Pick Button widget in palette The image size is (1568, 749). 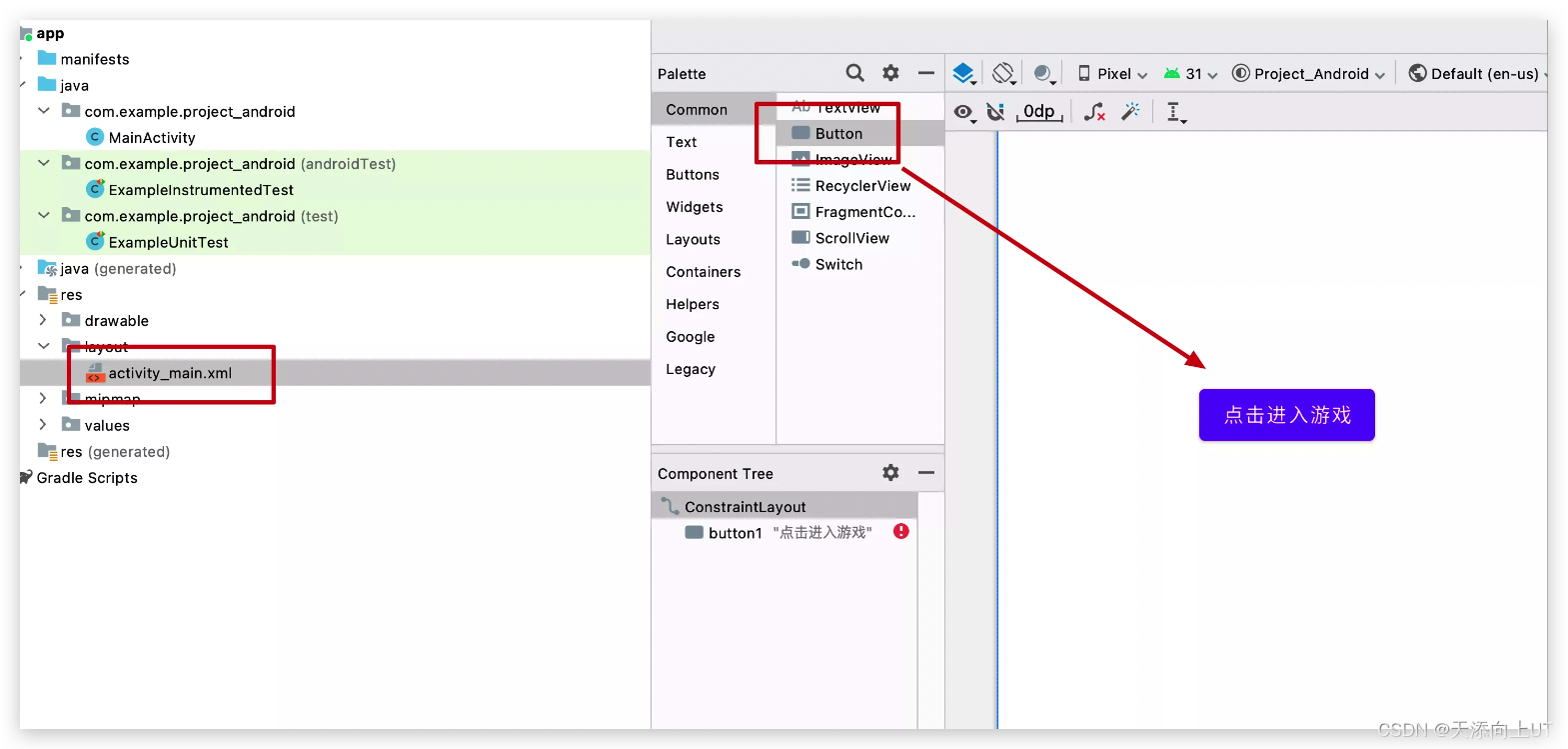(860, 134)
